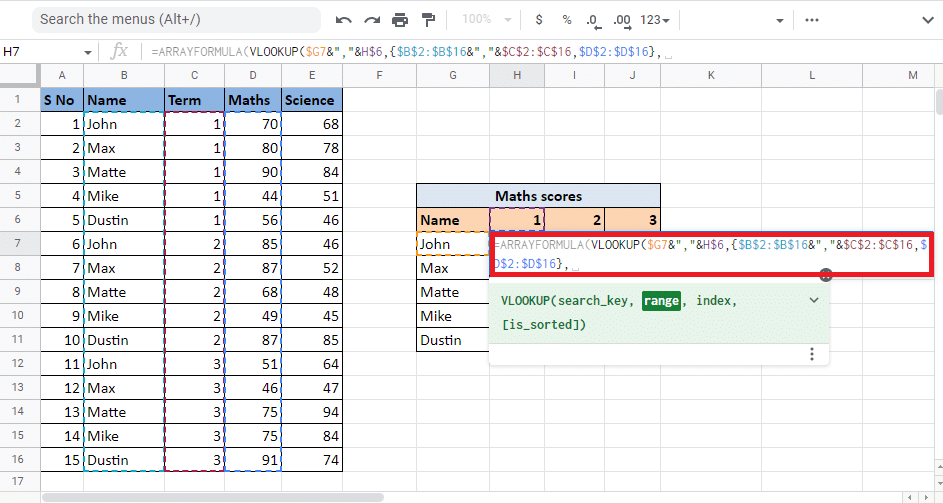Click the horizontal scrollbar at bottom
The image size is (943, 503).
click(212, 496)
